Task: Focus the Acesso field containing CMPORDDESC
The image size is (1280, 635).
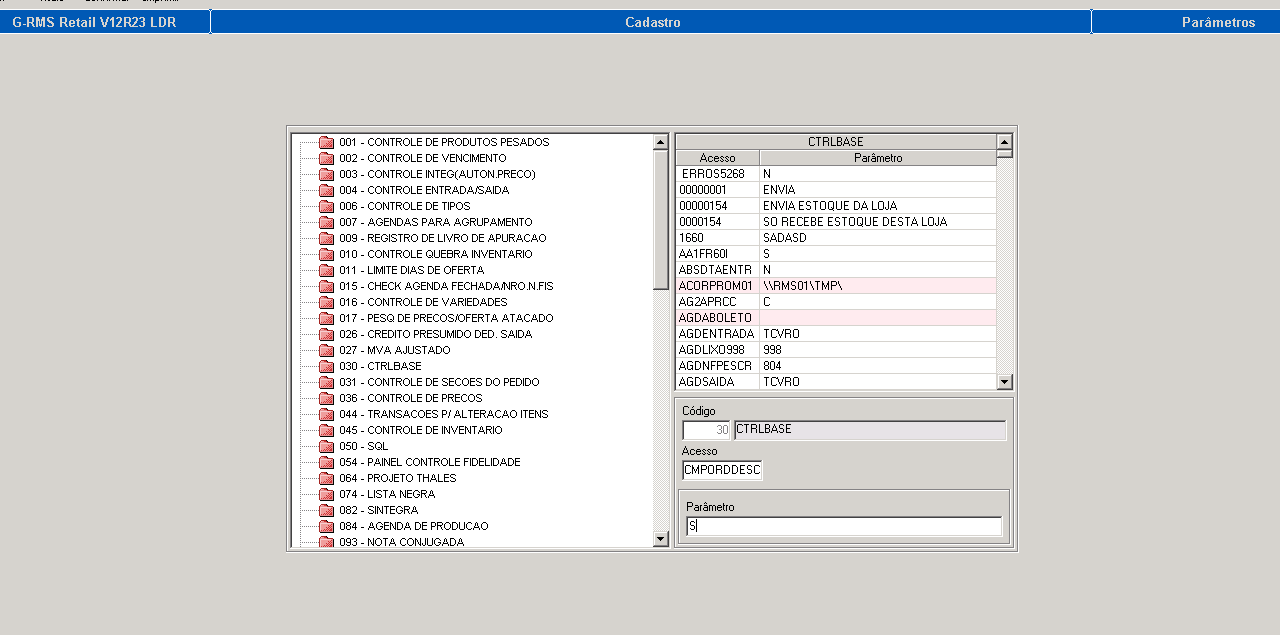Action: pos(722,470)
